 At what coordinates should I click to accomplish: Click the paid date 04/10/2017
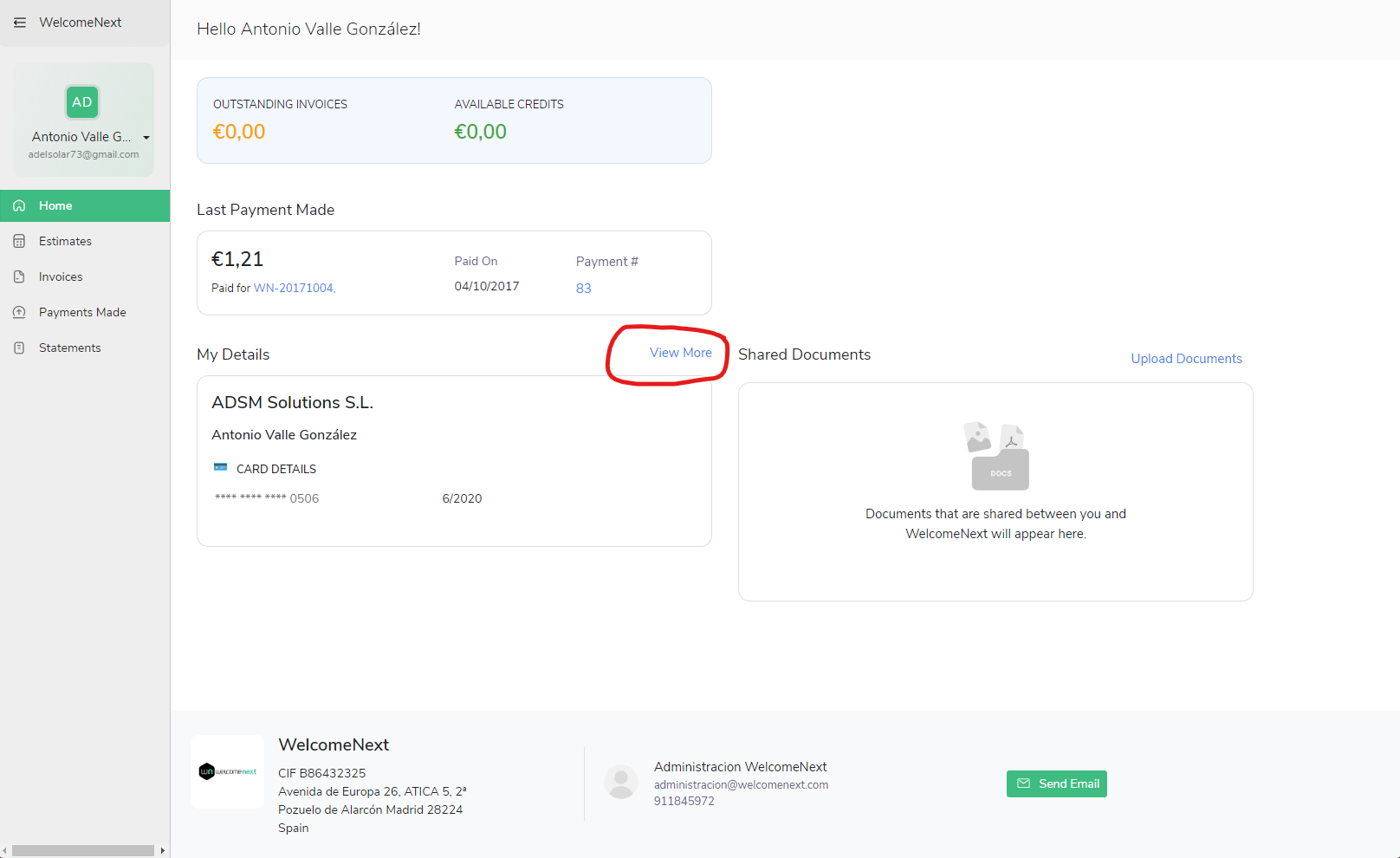[x=487, y=286]
